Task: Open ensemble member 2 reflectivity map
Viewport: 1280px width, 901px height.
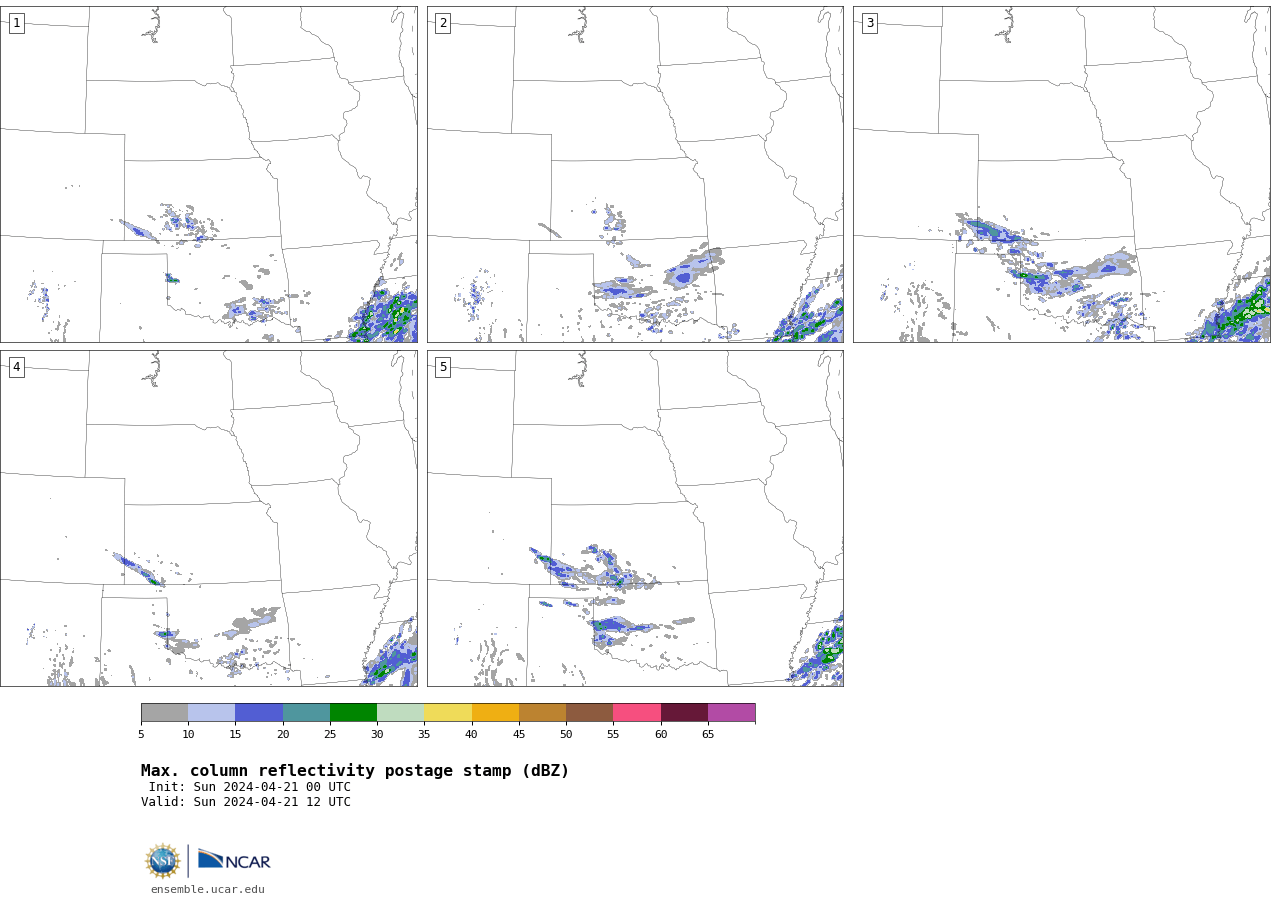Action: pyautogui.click(x=635, y=174)
